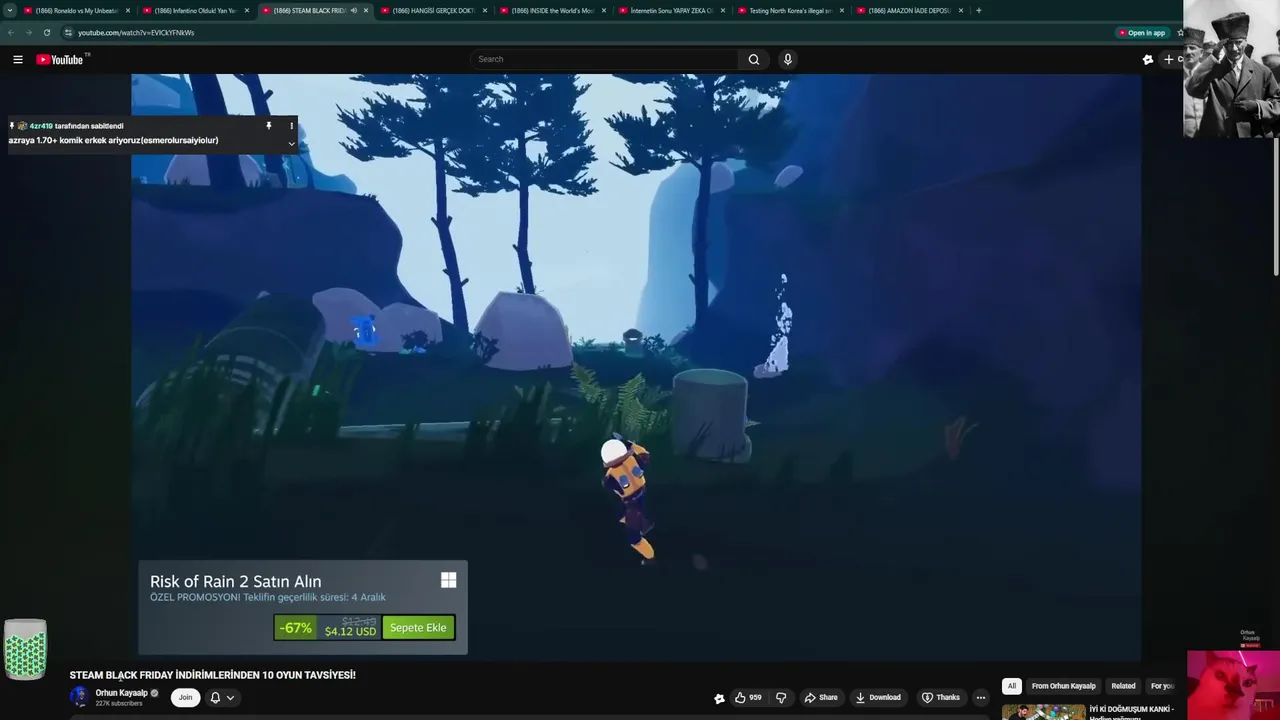This screenshot has width=1280, height=720.
Task: Select From Orhun Kayaalp chip
Action: click(1063, 686)
